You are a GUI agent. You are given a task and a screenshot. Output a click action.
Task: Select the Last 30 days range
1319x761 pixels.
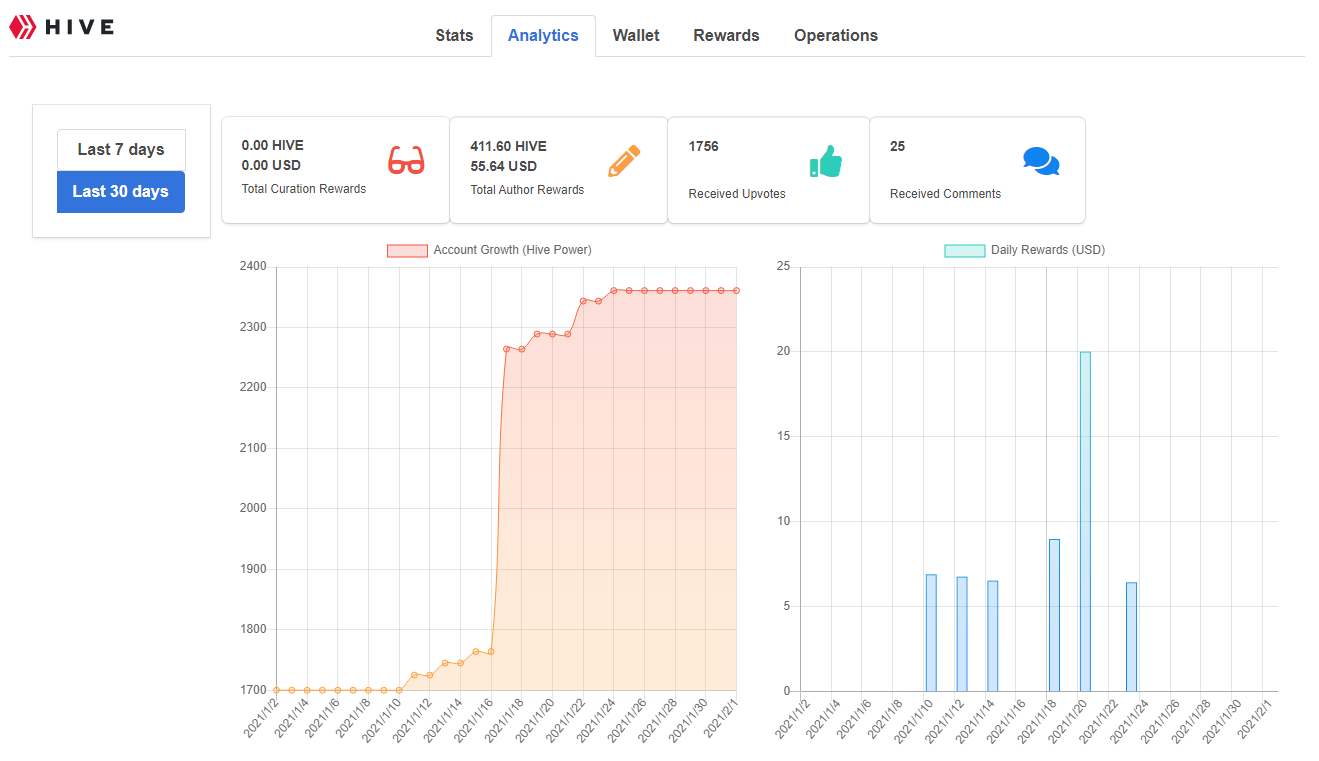(121, 191)
